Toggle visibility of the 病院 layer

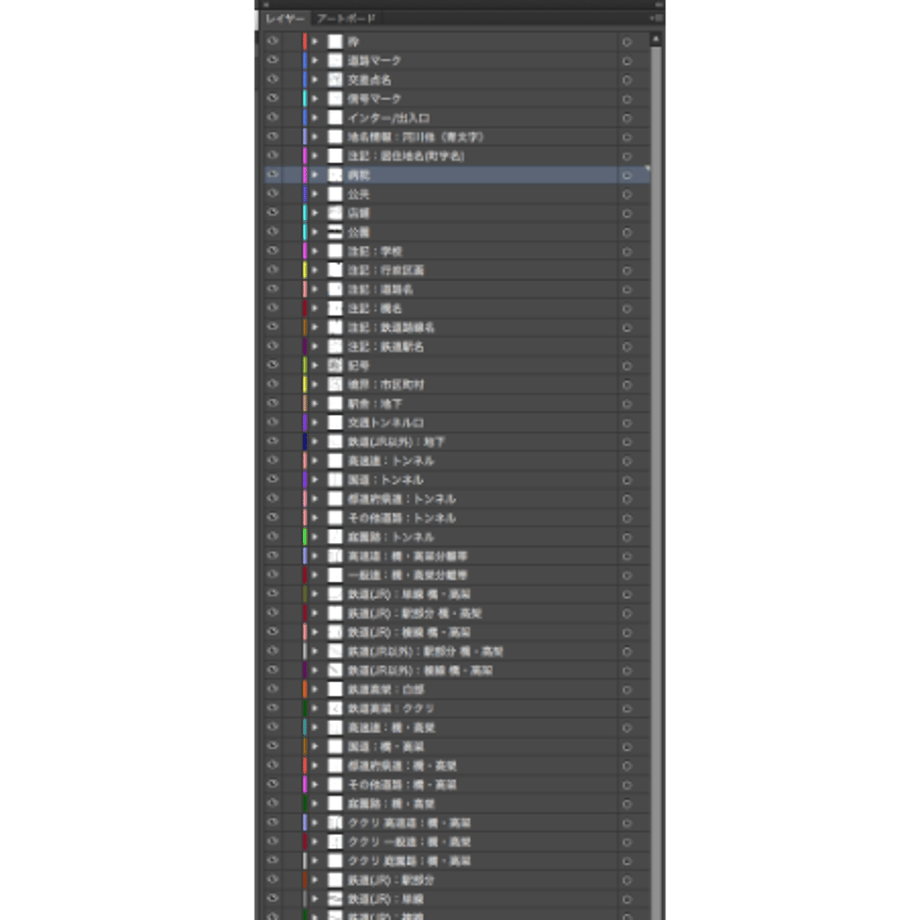(272, 174)
